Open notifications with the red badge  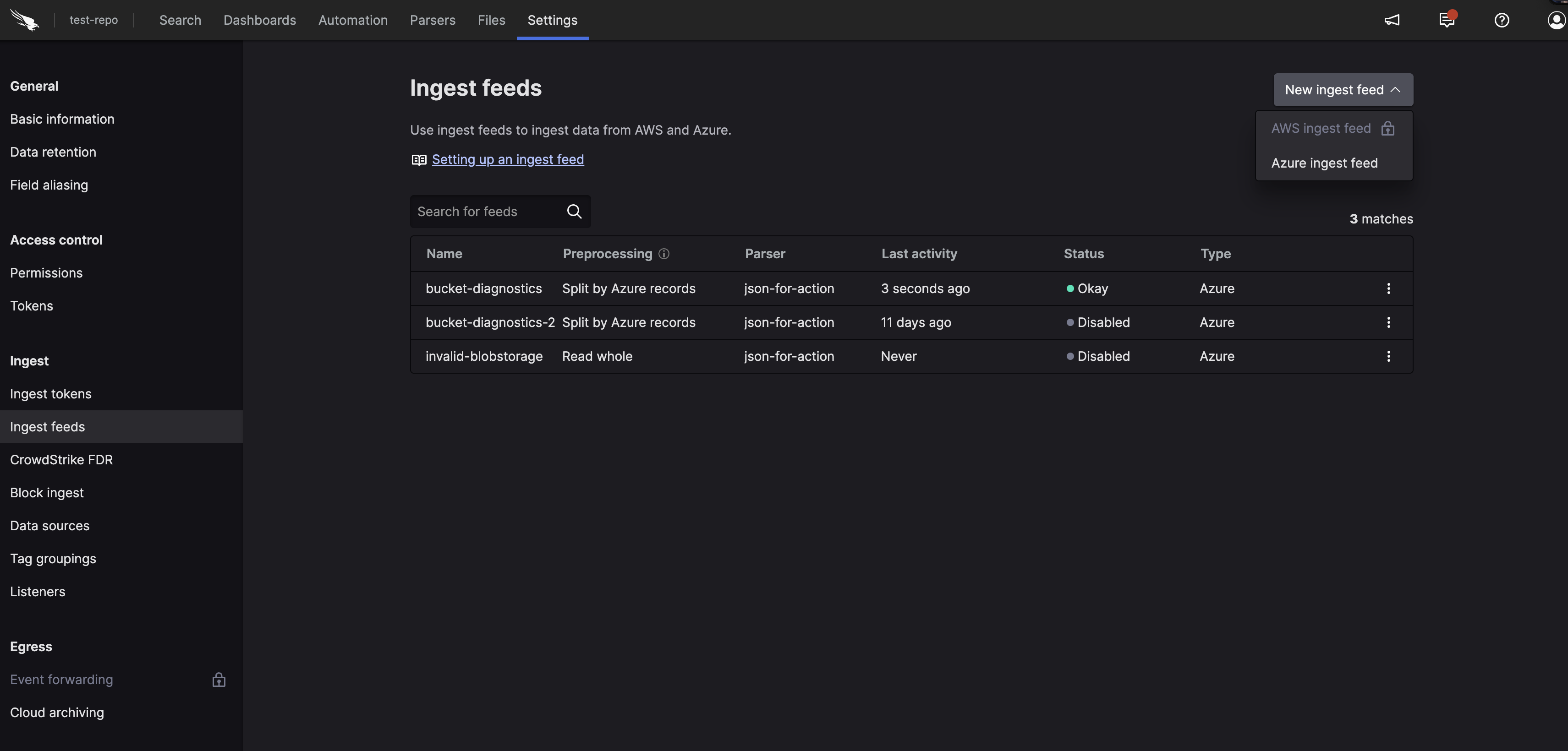click(1446, 20)
